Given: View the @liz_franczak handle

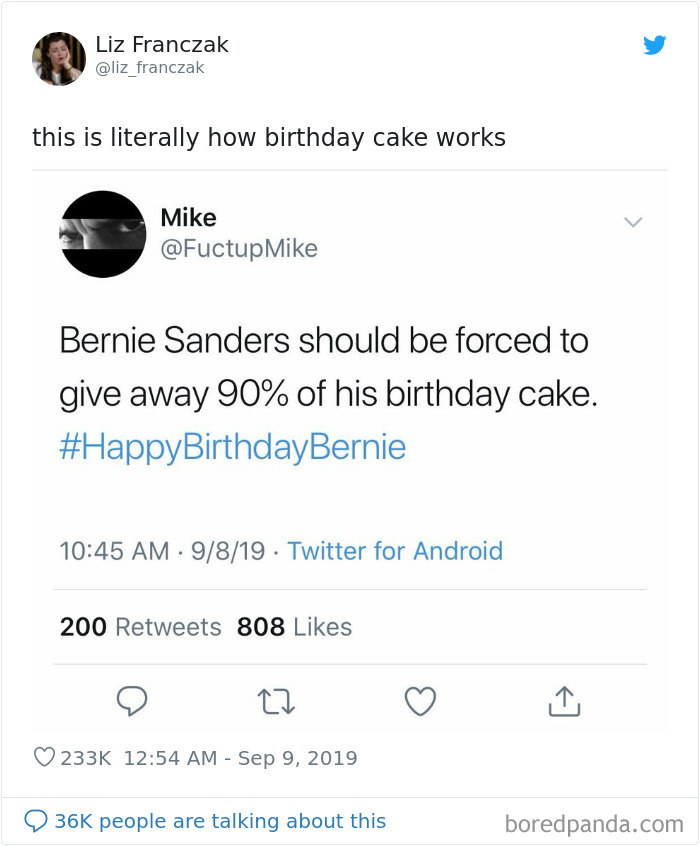Looking at the screenshot, I should tap(150, 68).
